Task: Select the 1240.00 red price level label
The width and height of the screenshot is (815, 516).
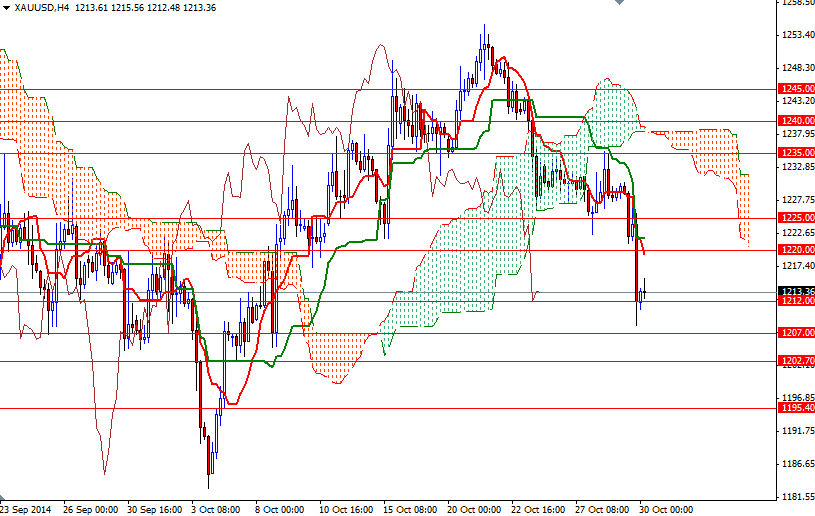Action: tap(795, 120)
